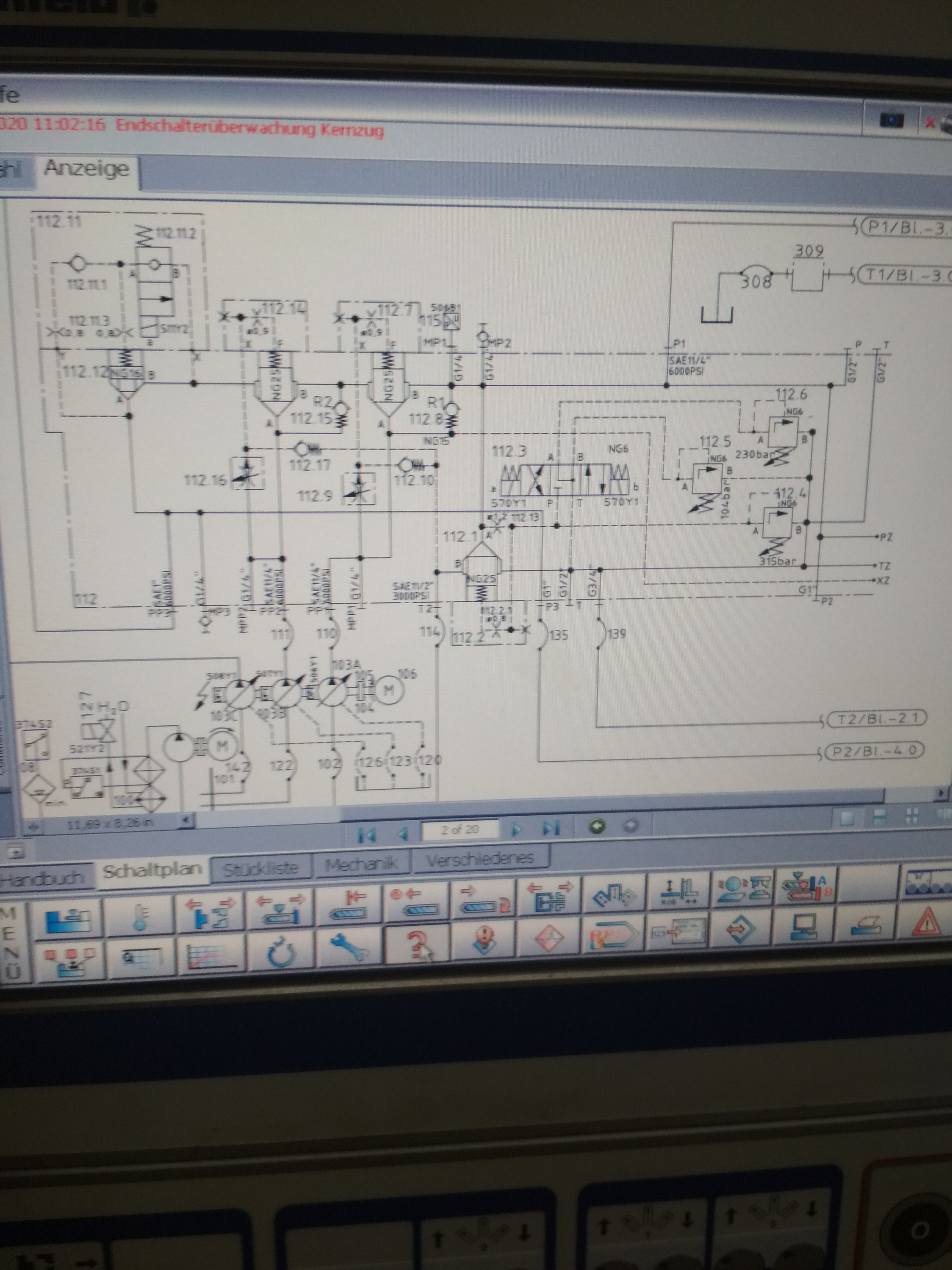Go to next page arrow
The image size is (952, 1270).
click(516, 829)
